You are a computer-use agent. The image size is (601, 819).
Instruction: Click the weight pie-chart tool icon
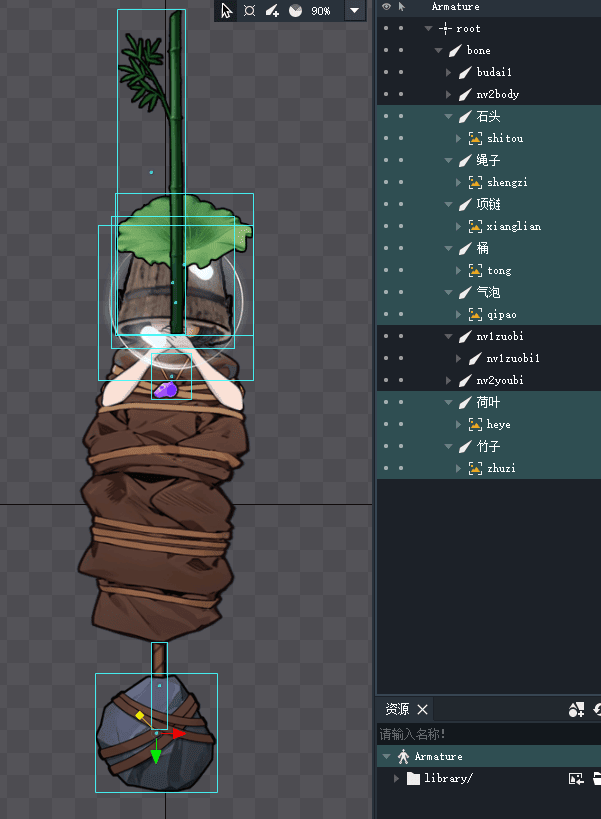296,10
